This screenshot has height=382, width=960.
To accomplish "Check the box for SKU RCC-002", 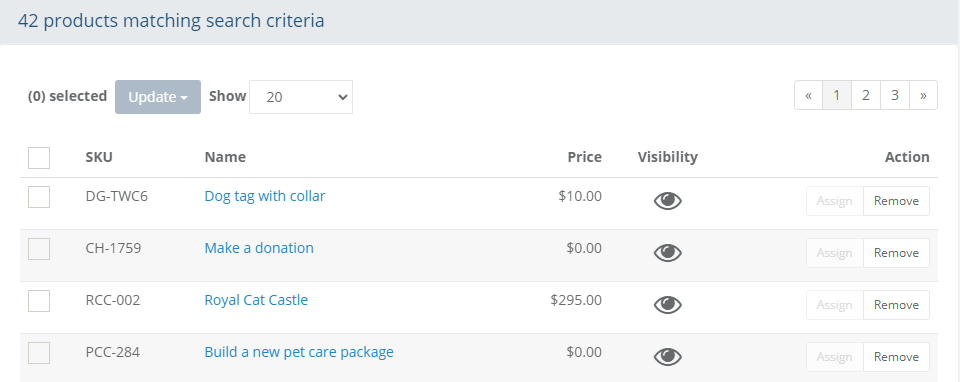I will coord(39,301).
